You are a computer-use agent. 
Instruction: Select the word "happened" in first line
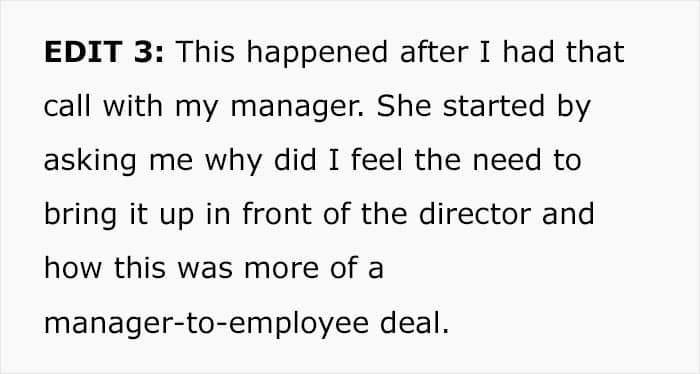(x=317, y=54)
